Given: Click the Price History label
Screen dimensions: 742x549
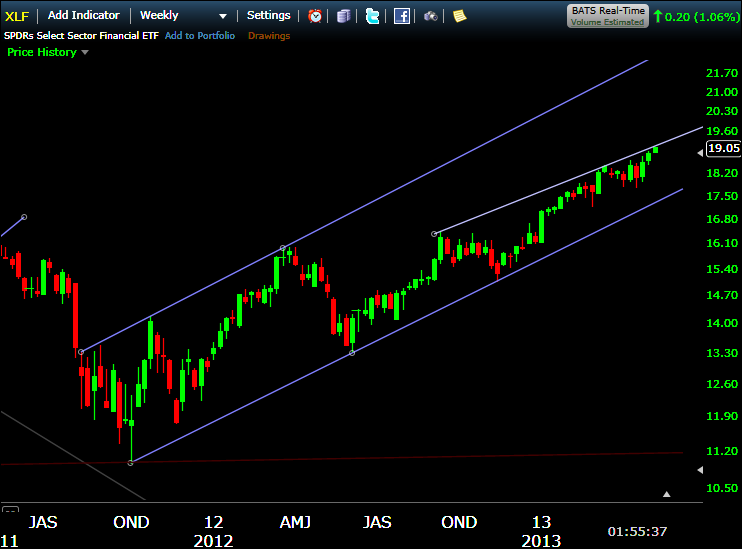Looking at the screenshot, I should [x=42, y=52].
